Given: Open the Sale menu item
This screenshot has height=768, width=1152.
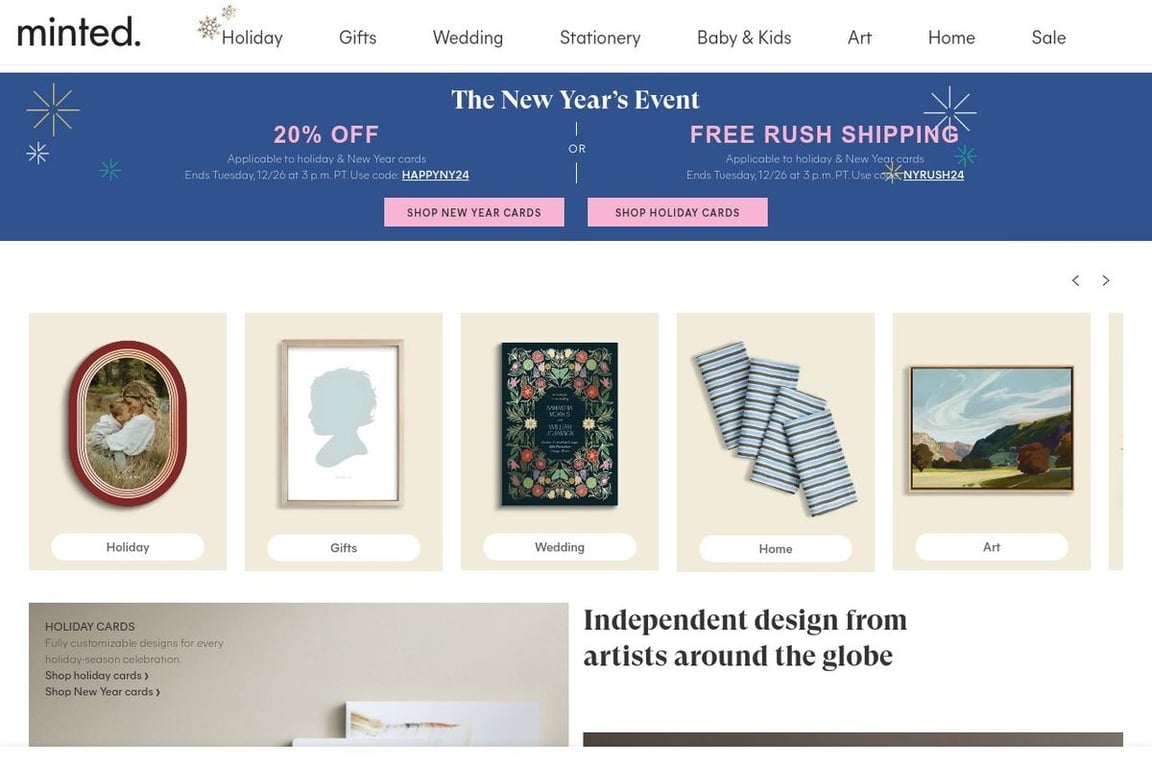Looking at the screenshot, I should tap(1048, 38).
